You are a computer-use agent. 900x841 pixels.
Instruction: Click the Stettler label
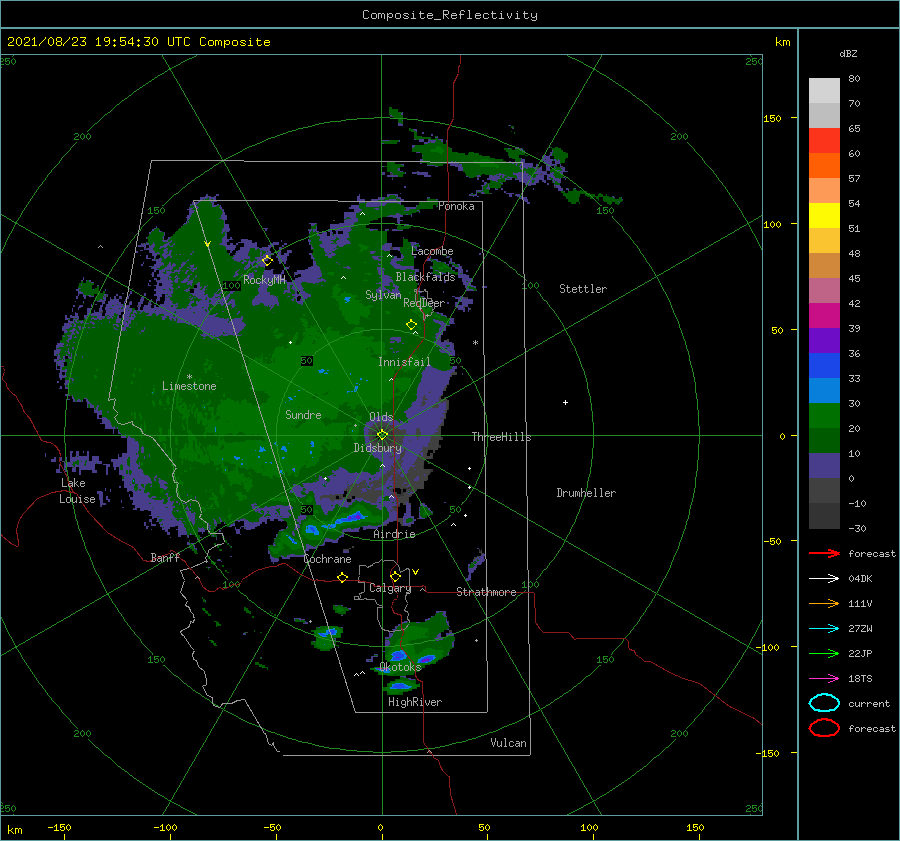[583, 289]
